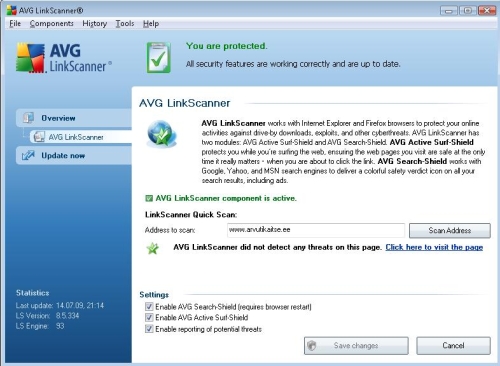Click the Overview sidebar icon
500x366 pixels.
[x=28, y=118]
